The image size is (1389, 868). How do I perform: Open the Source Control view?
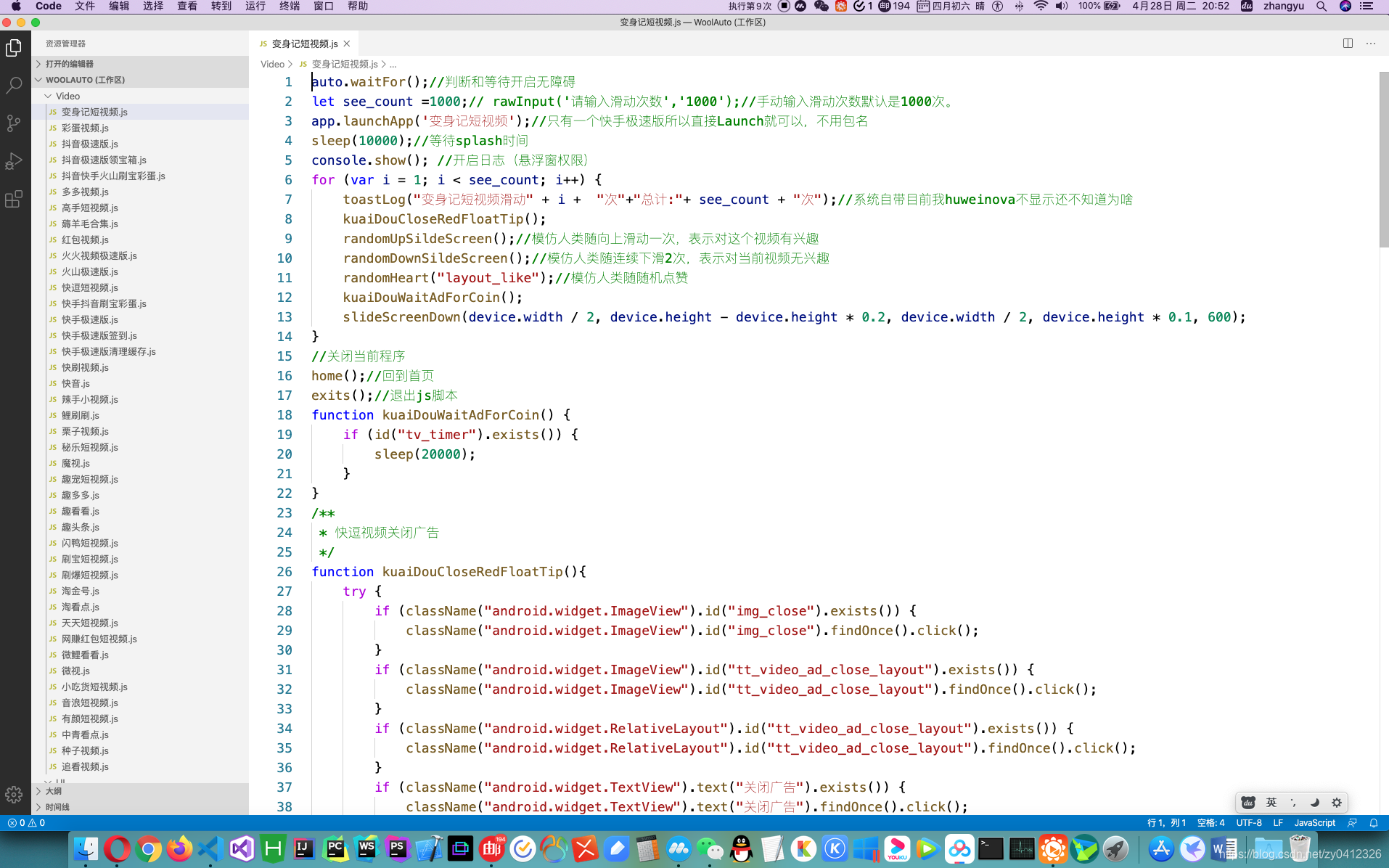click(14, 123)
